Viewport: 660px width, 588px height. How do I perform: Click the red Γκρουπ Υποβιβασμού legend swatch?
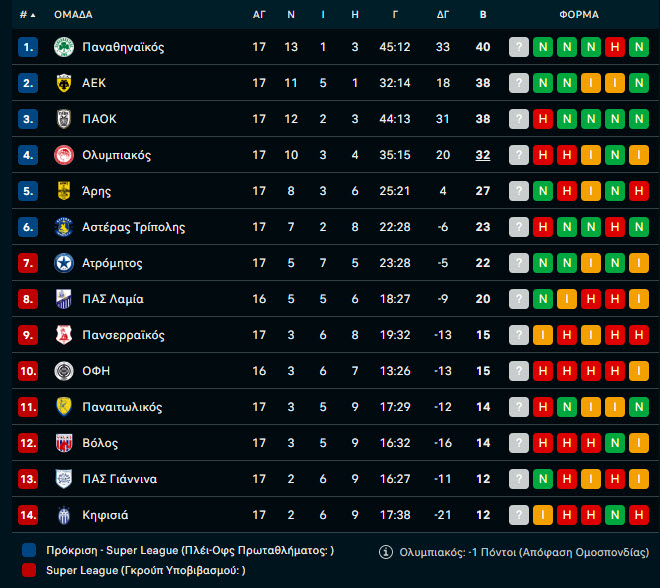[29, 570]
